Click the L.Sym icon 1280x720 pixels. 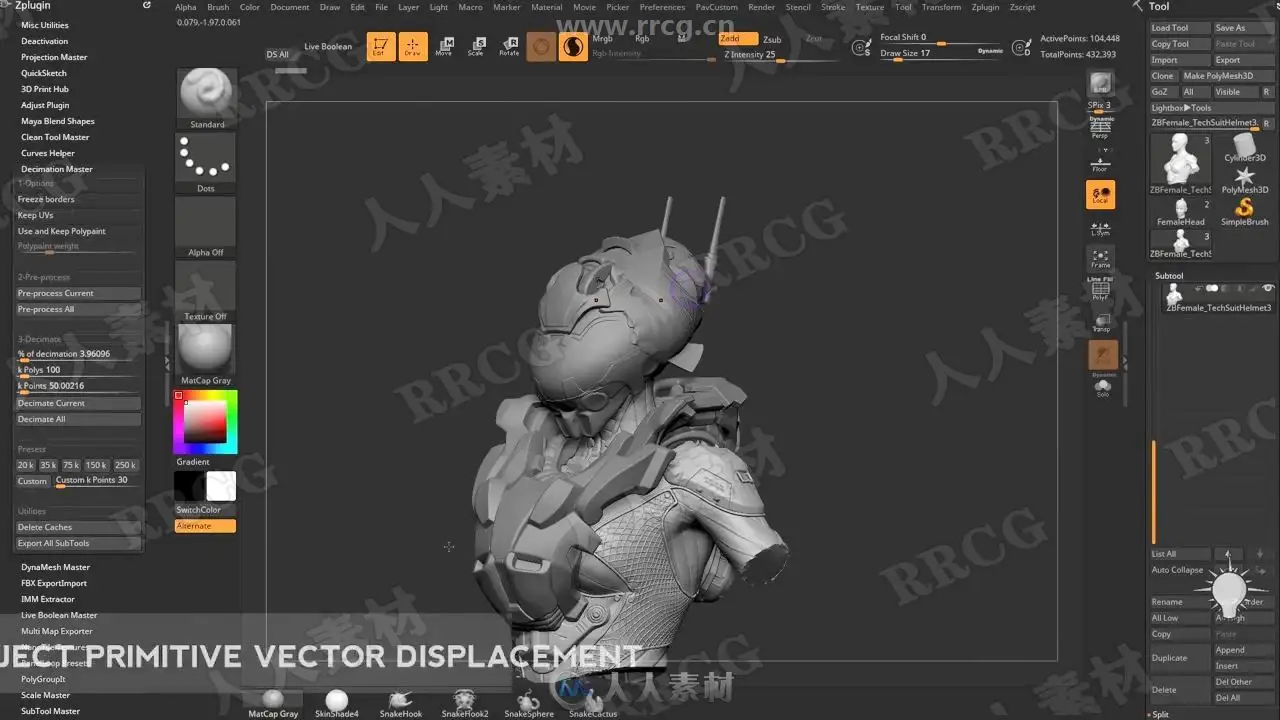point(1100,227)
